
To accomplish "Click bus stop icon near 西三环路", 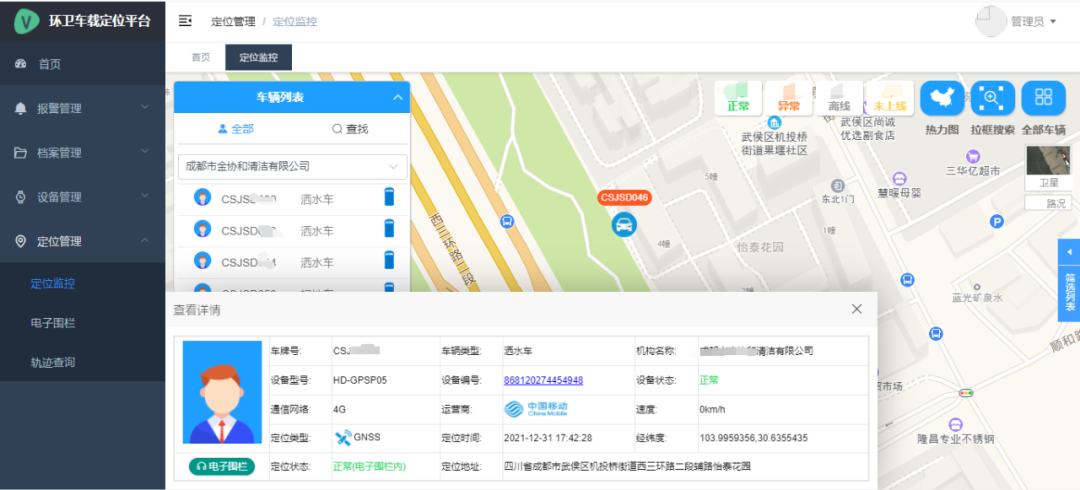I will (507, 222).
